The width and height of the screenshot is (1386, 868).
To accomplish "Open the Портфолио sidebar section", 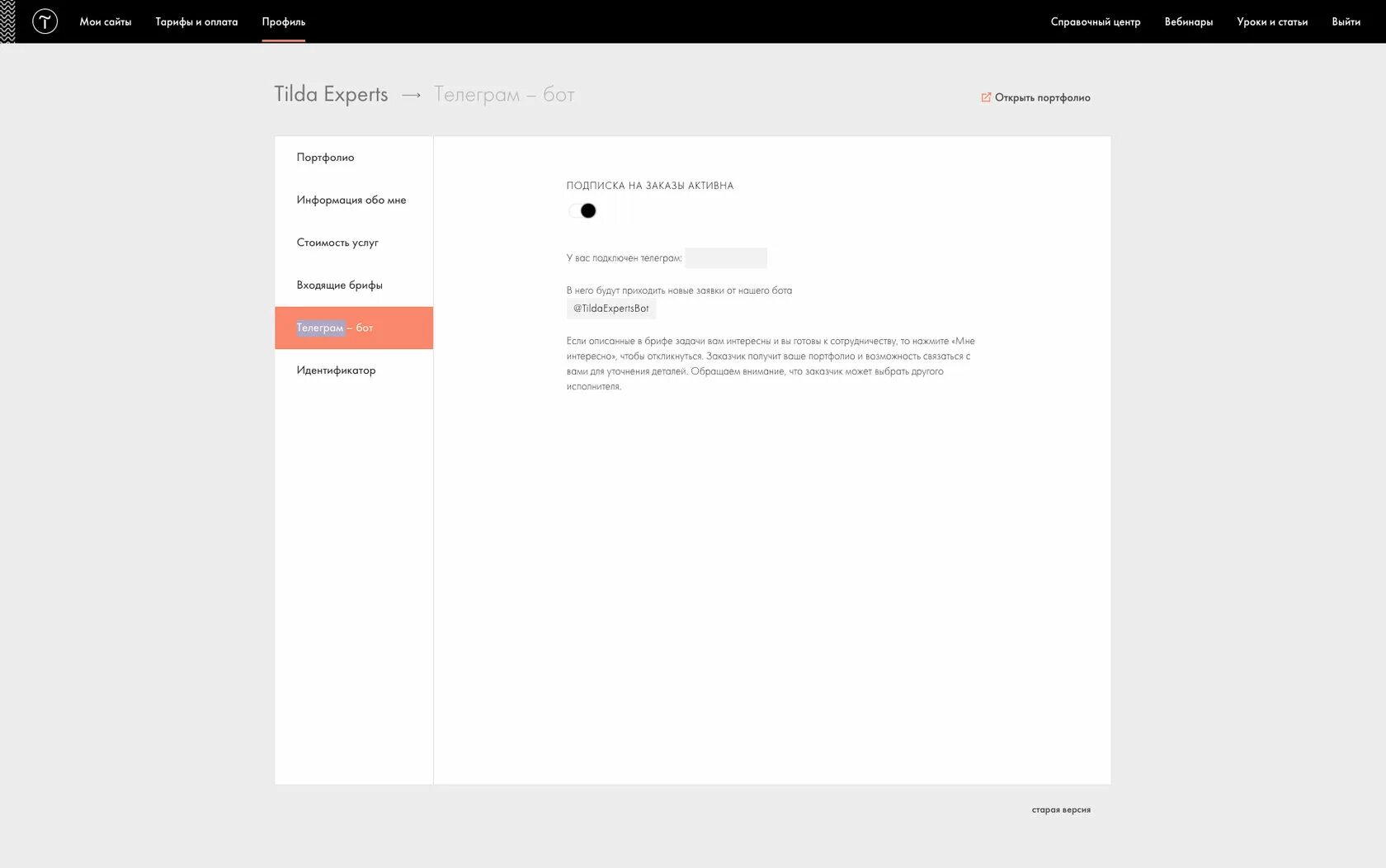I will coord(354,158).
